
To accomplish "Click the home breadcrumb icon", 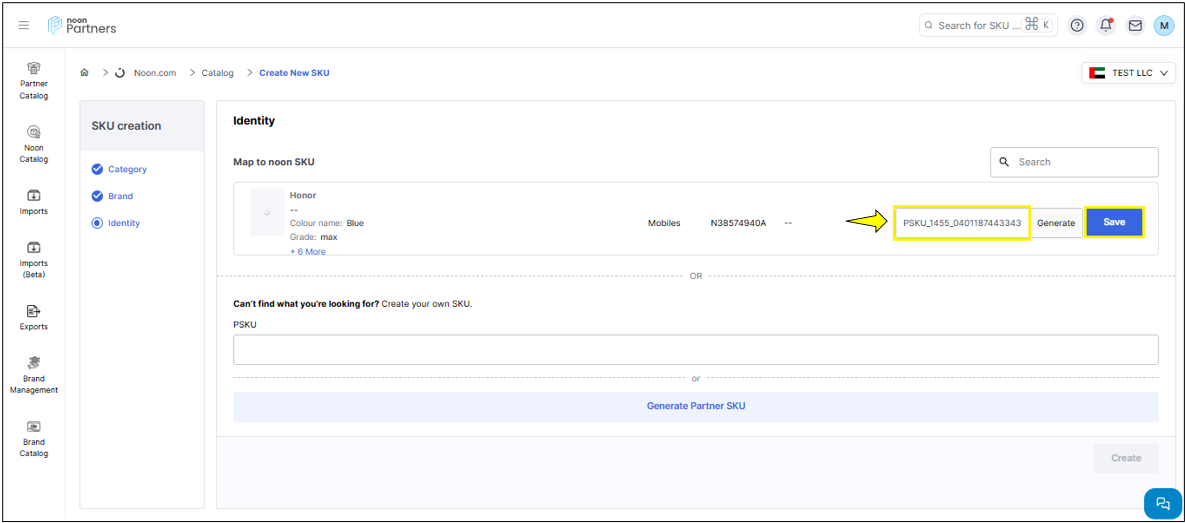I will click(85, 73).
